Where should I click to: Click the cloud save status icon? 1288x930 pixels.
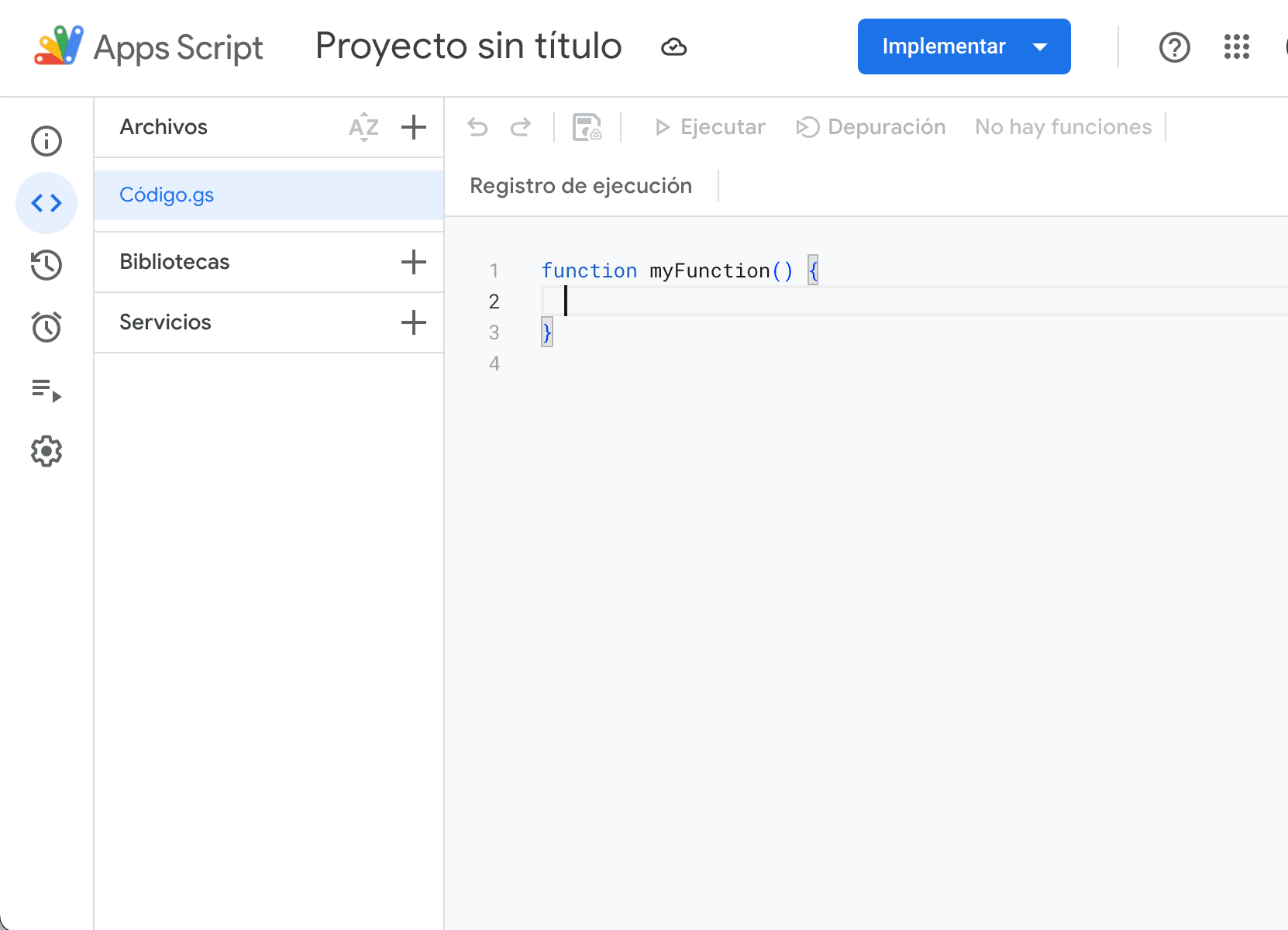[673, 47]
